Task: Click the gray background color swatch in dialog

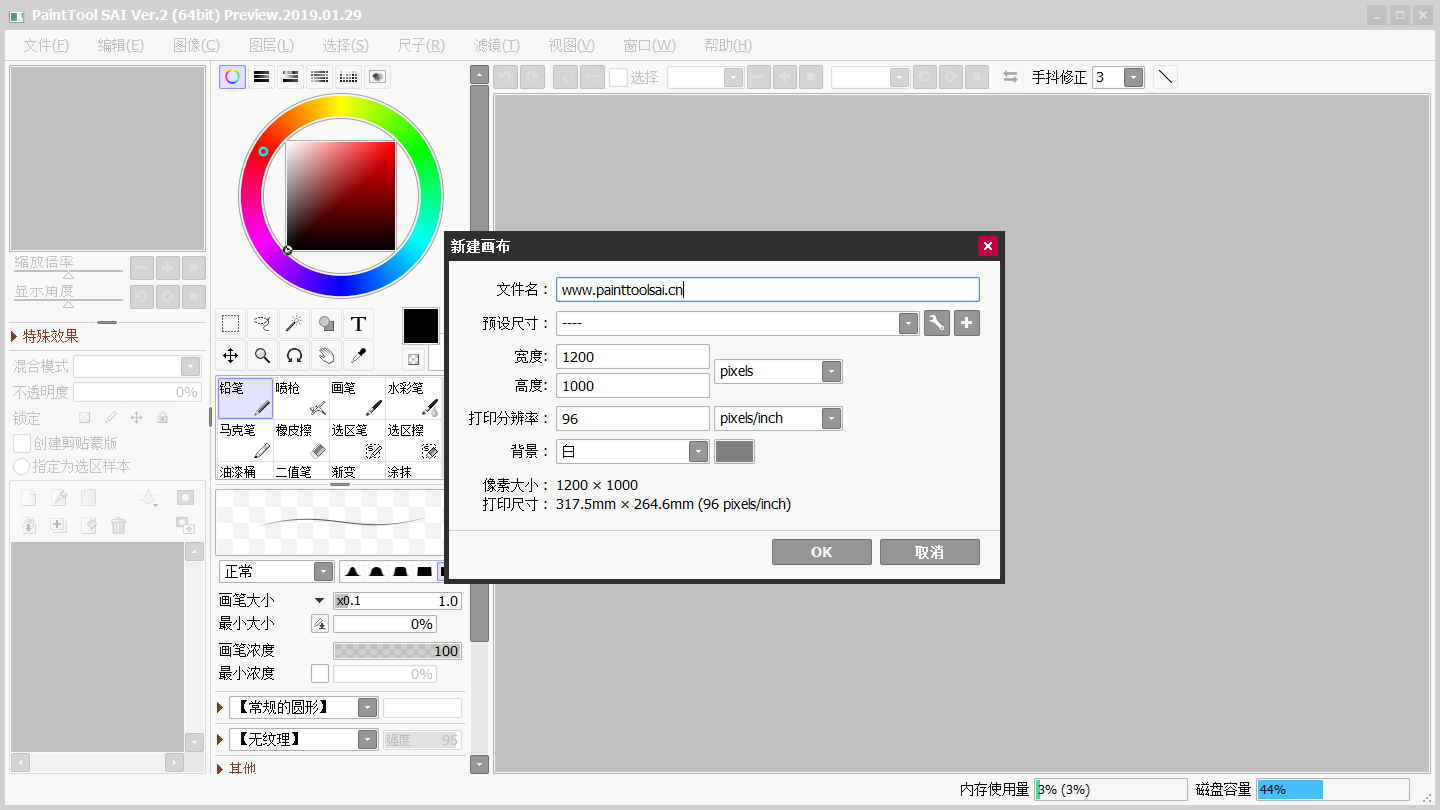Action: [x=734, y=451]
